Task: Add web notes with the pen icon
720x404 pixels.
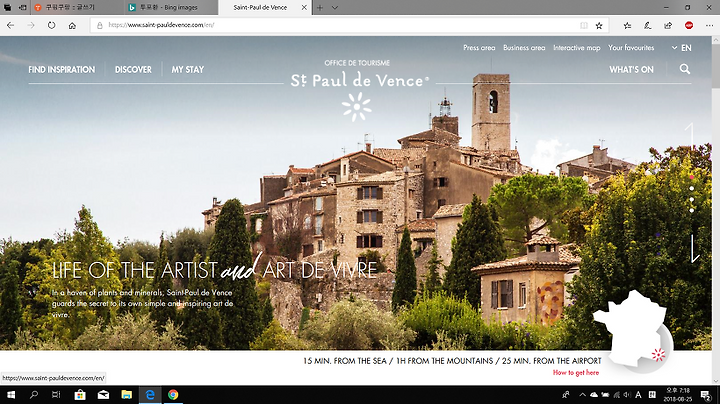Action: coord(647,25)
